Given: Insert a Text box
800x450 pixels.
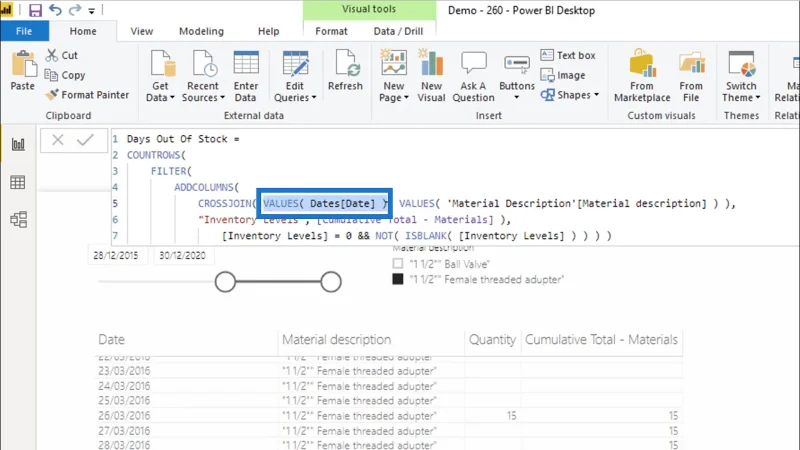Looking at the screenshot, I should [x=568, y=55].
